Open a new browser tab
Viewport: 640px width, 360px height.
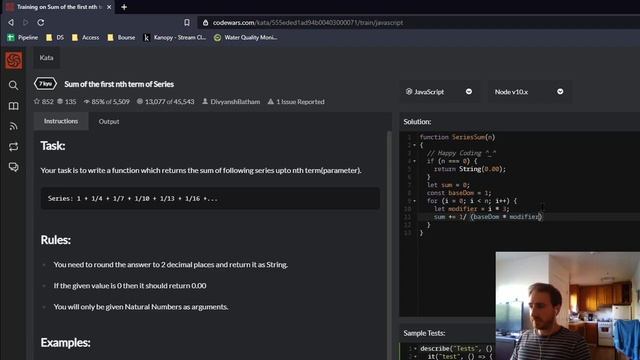tap(124, 7)
